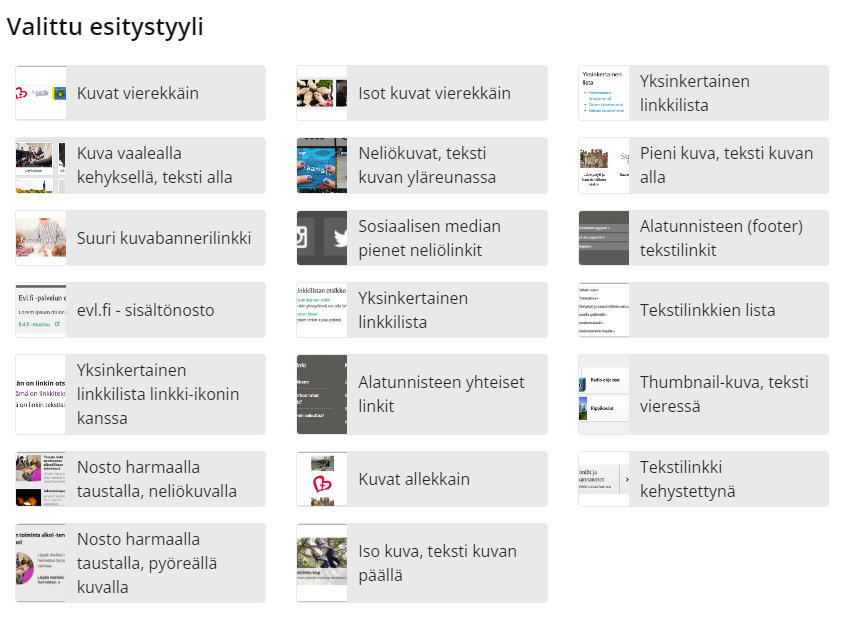Choose 'Yksinkertainen linkkilista linkki-ikonin kanssa'
The image size is (847, 618).
pyautogui.click(x=140, y=394)
